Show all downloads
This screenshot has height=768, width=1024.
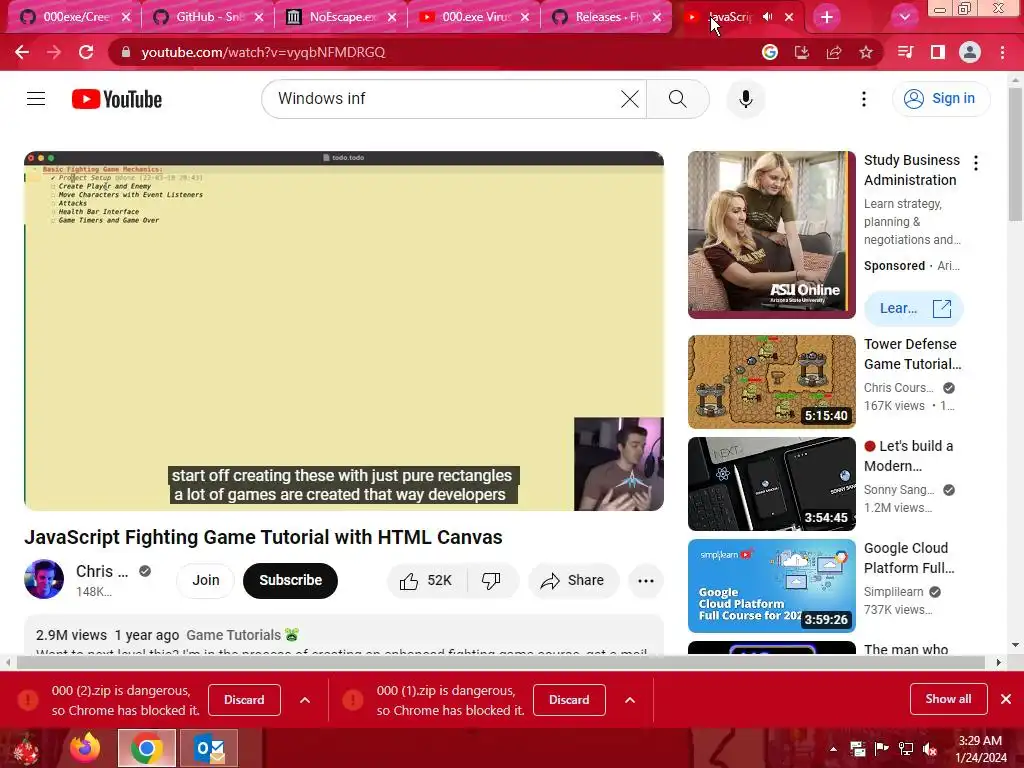pos(948,699)
